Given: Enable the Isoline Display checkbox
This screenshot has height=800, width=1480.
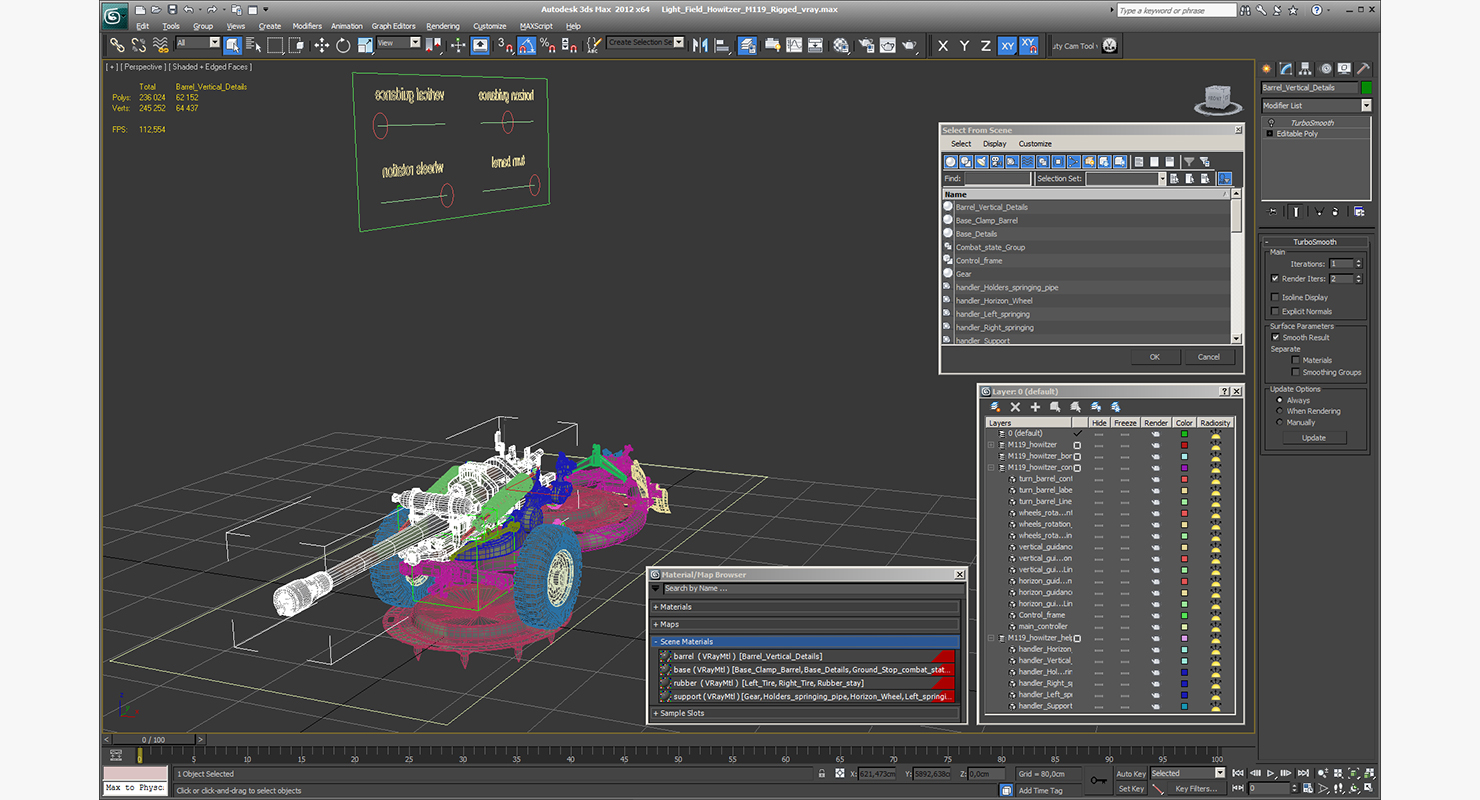Looking at the screenshot, I should point(1275,297).
